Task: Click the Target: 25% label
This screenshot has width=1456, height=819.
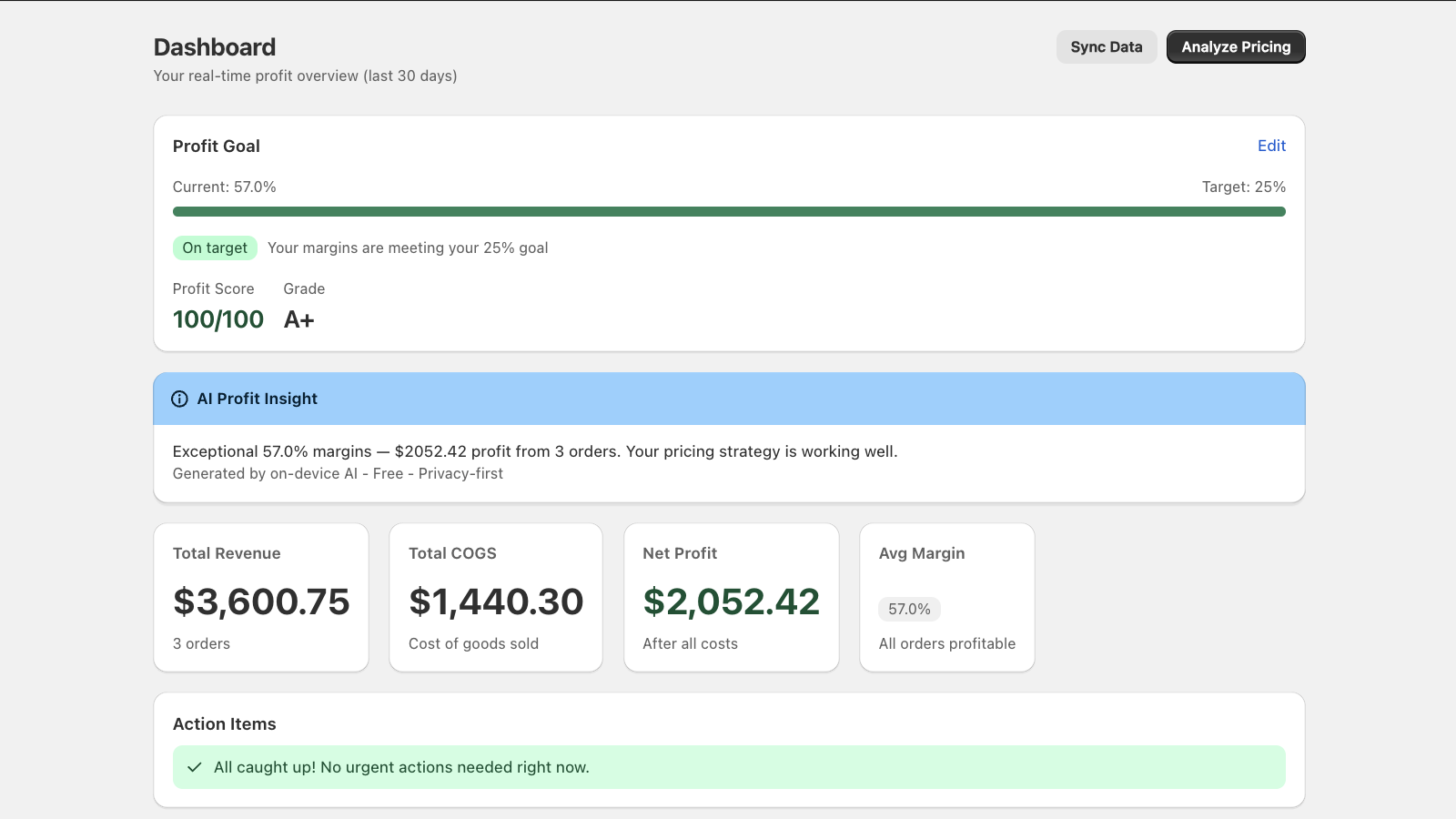Action: pos(1244,187)
